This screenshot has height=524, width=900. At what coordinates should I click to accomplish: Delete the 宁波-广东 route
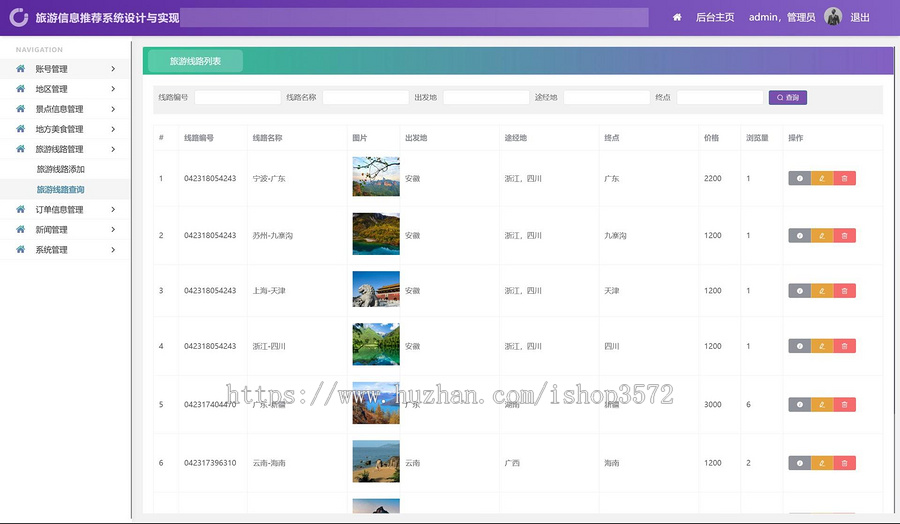[x=844, y=178]
